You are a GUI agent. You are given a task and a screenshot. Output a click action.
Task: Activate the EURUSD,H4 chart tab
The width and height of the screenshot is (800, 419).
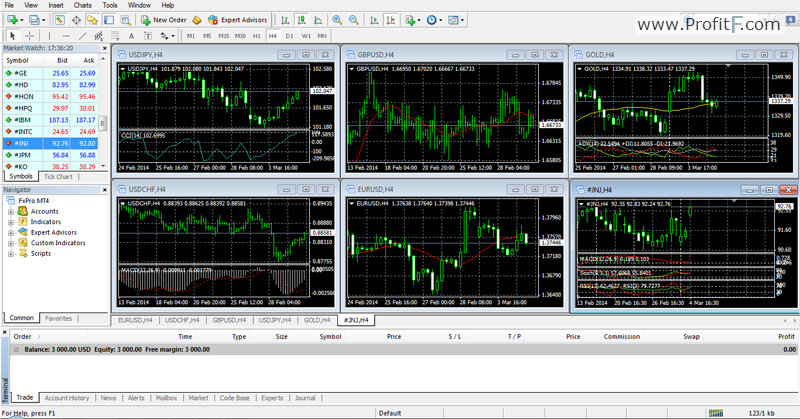[x=135, y=321]
